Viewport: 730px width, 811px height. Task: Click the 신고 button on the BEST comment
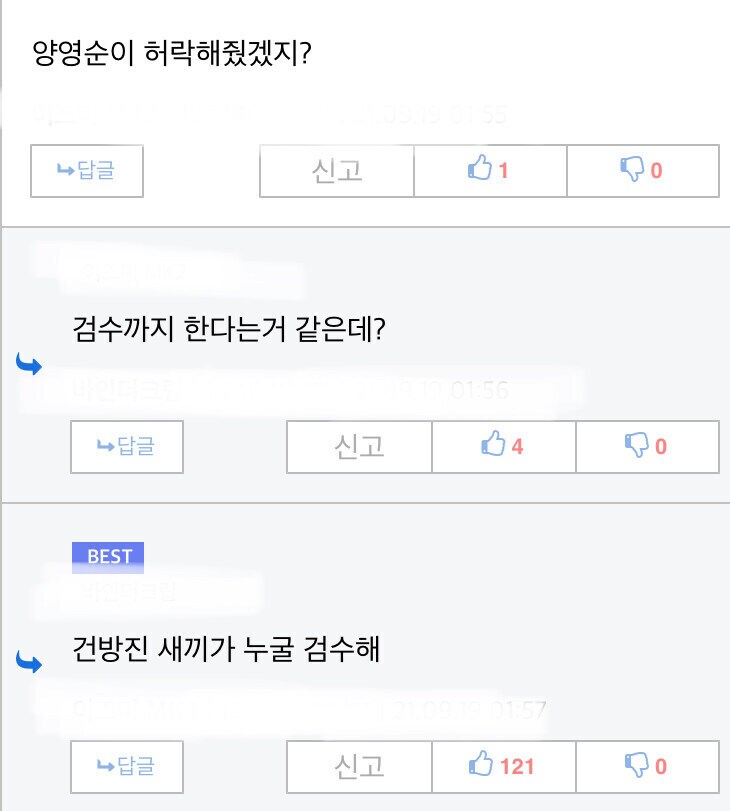tap(358, 767)
